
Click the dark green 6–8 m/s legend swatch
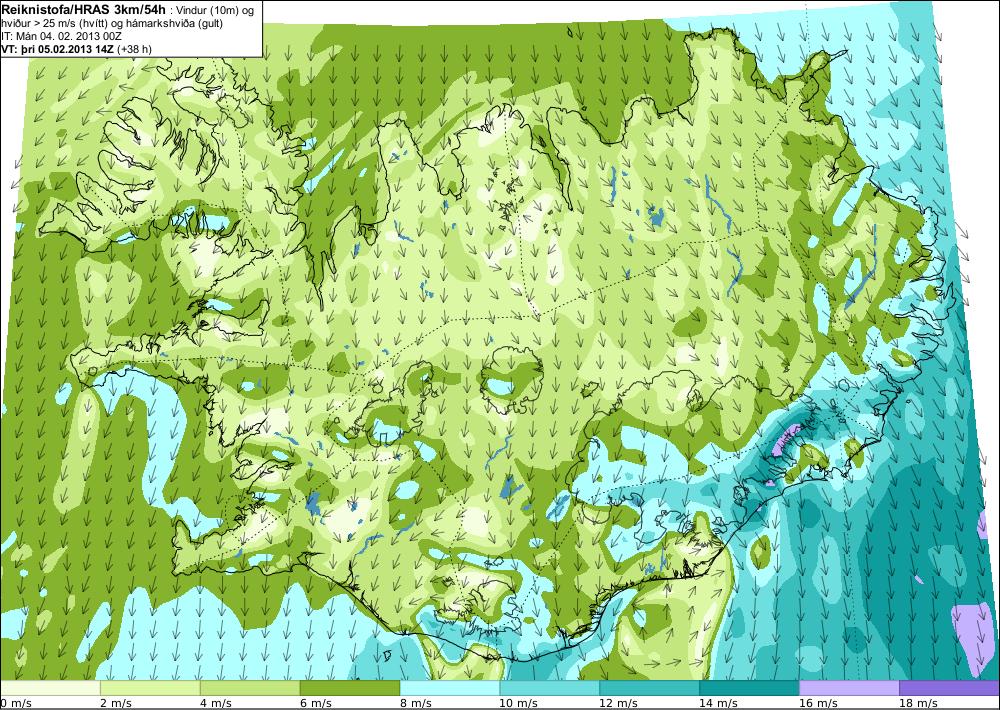tap(349, 688)
